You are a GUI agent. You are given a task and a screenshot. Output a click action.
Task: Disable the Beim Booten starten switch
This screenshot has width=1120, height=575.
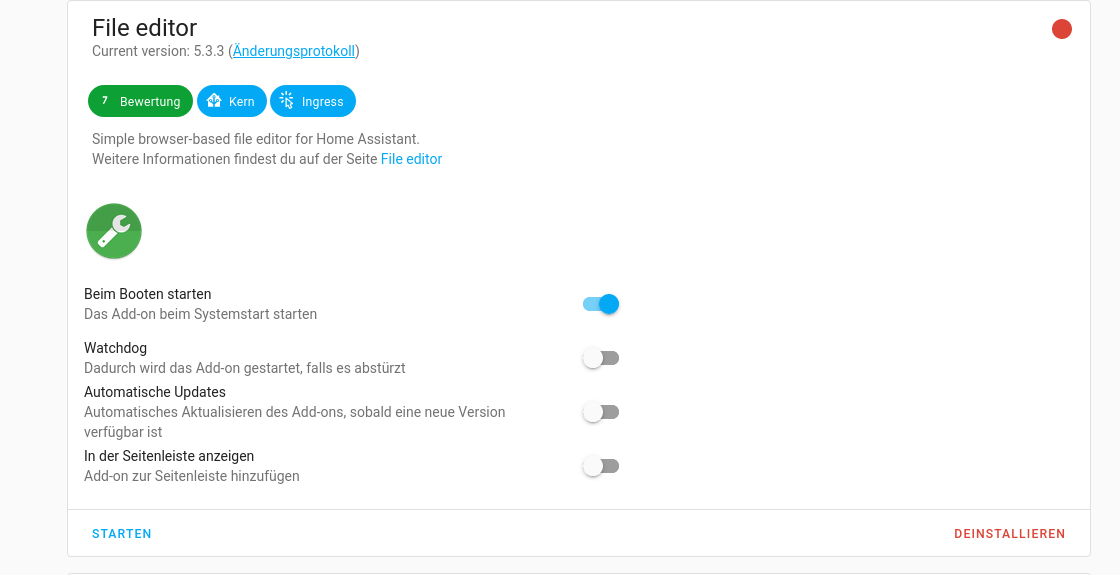pos(601,304)
